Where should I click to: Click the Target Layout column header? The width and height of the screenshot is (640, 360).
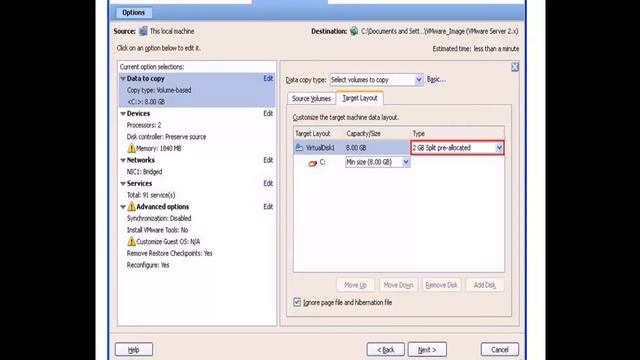[x=313, y=133]
